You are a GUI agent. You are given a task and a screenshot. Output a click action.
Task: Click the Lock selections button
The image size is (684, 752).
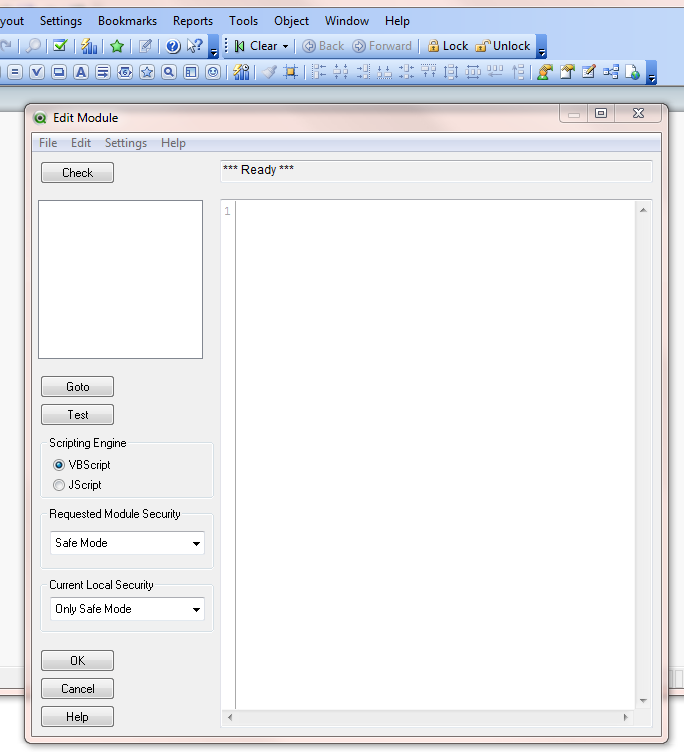[448, 46]
